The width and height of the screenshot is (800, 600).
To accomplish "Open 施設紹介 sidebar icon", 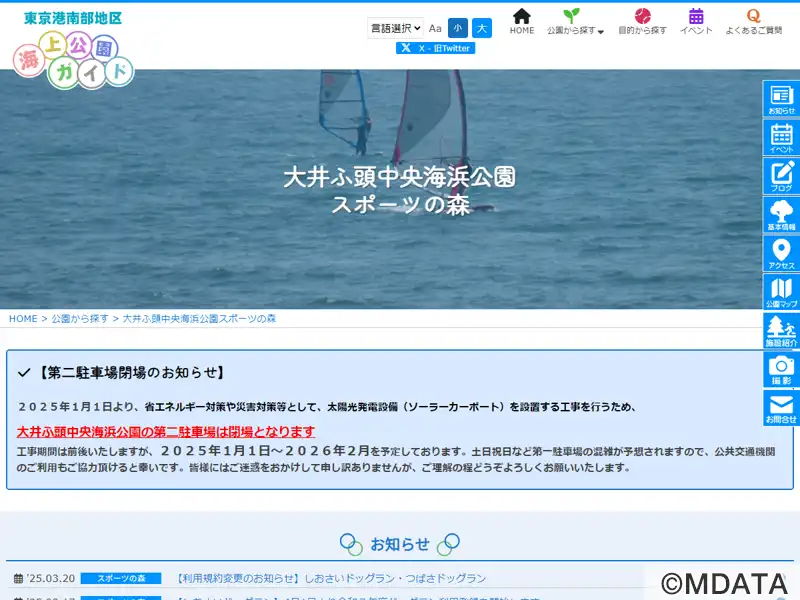I will (781, 331).
